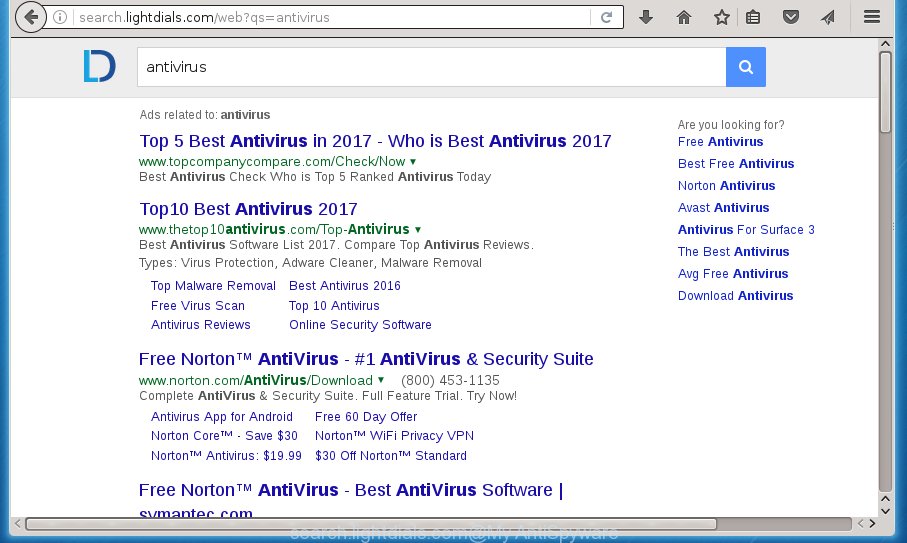Select 'Download Antivirus' related search
907x543 pixels.
(735, 295)
